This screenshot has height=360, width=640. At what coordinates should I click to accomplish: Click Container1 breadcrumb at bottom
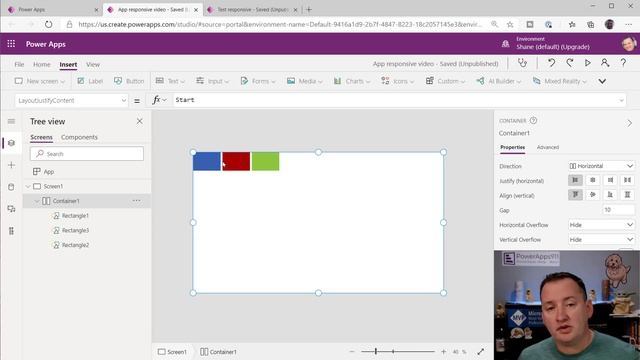click(218, 351)
